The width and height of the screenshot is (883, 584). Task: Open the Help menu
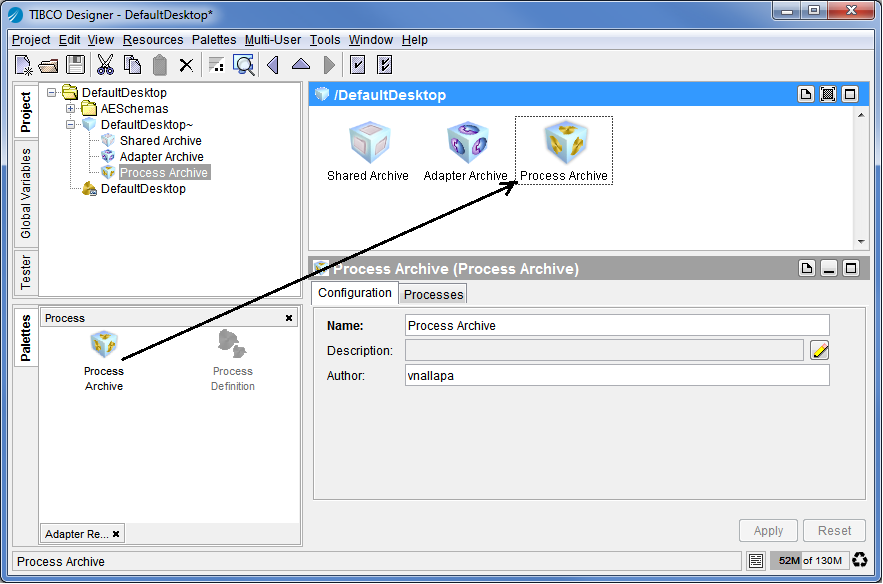tap(414, 40)
